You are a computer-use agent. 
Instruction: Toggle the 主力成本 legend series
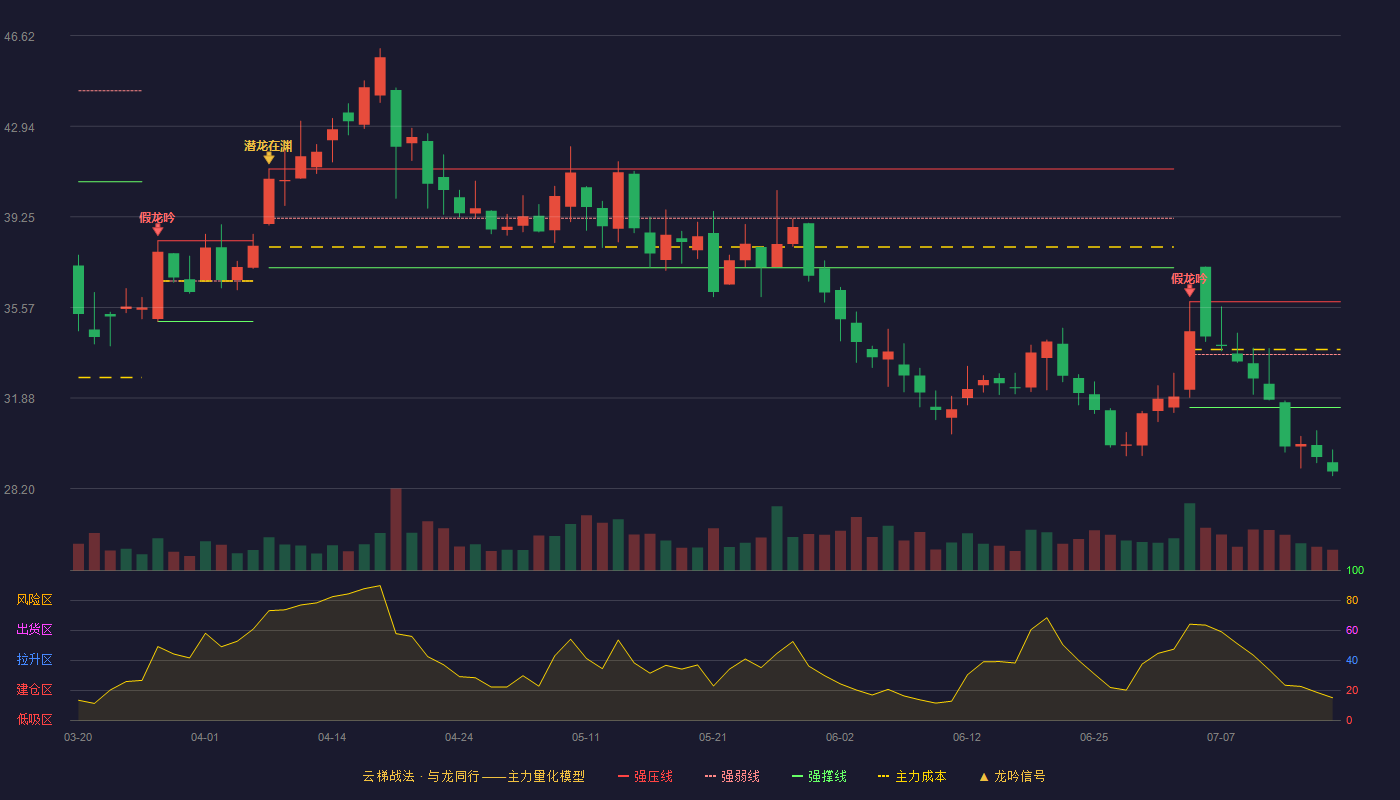[x=912, y=776]
